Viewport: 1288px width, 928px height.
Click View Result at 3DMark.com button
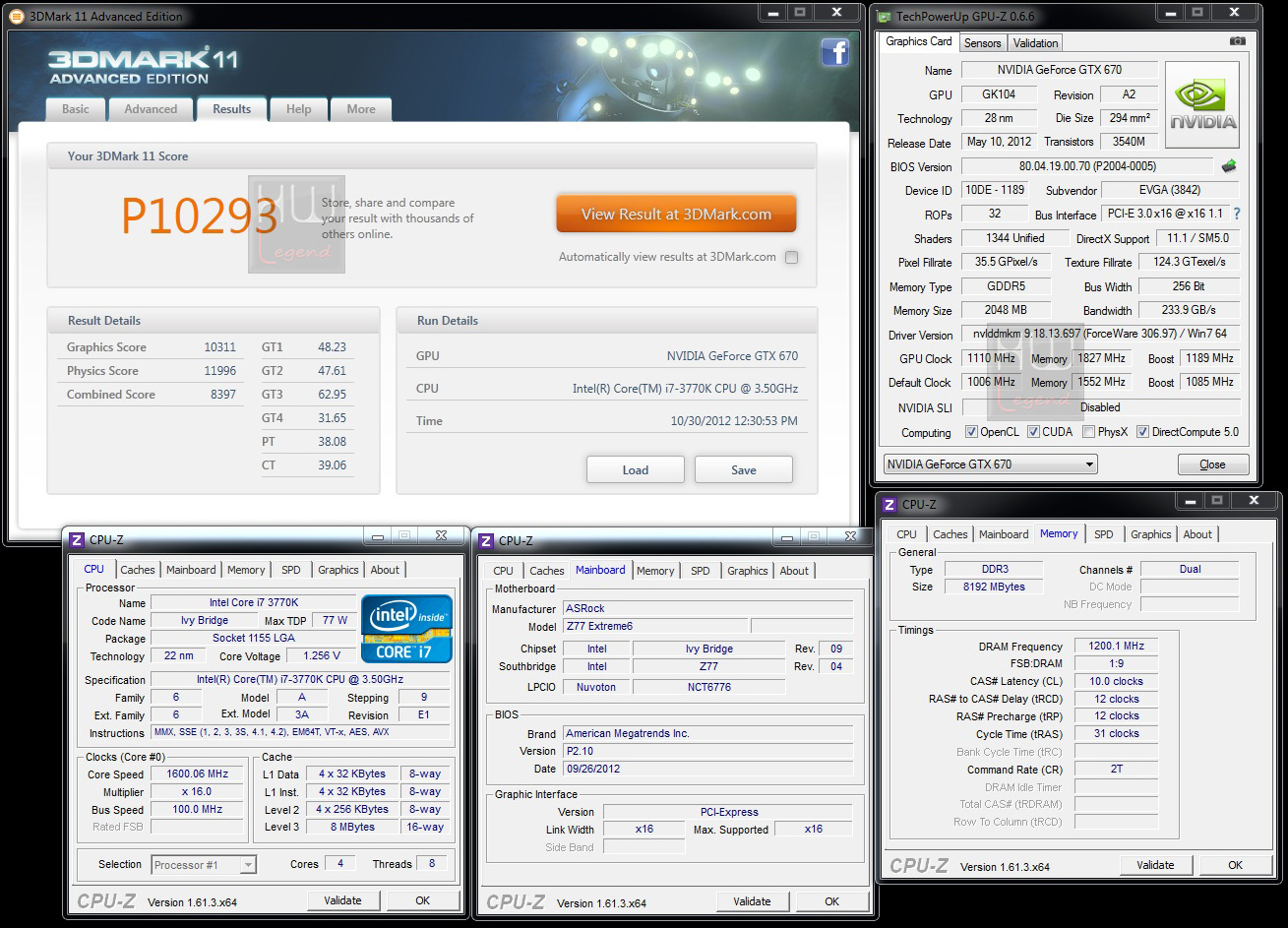tap(676, 214)
